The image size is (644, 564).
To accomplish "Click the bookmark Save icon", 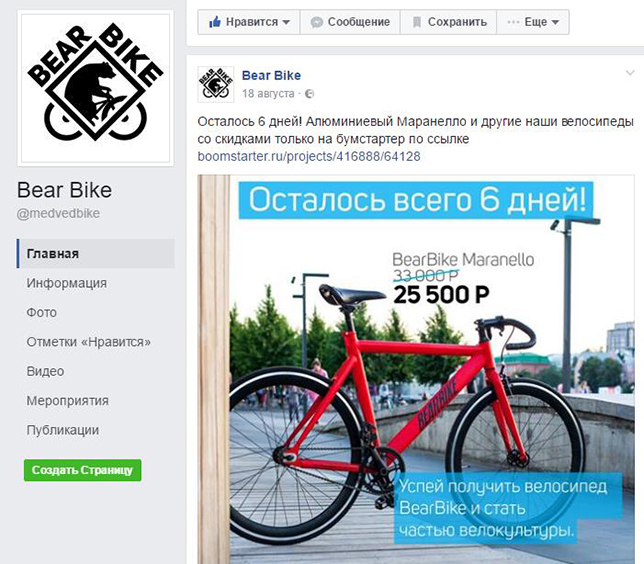I will [416, 22].
